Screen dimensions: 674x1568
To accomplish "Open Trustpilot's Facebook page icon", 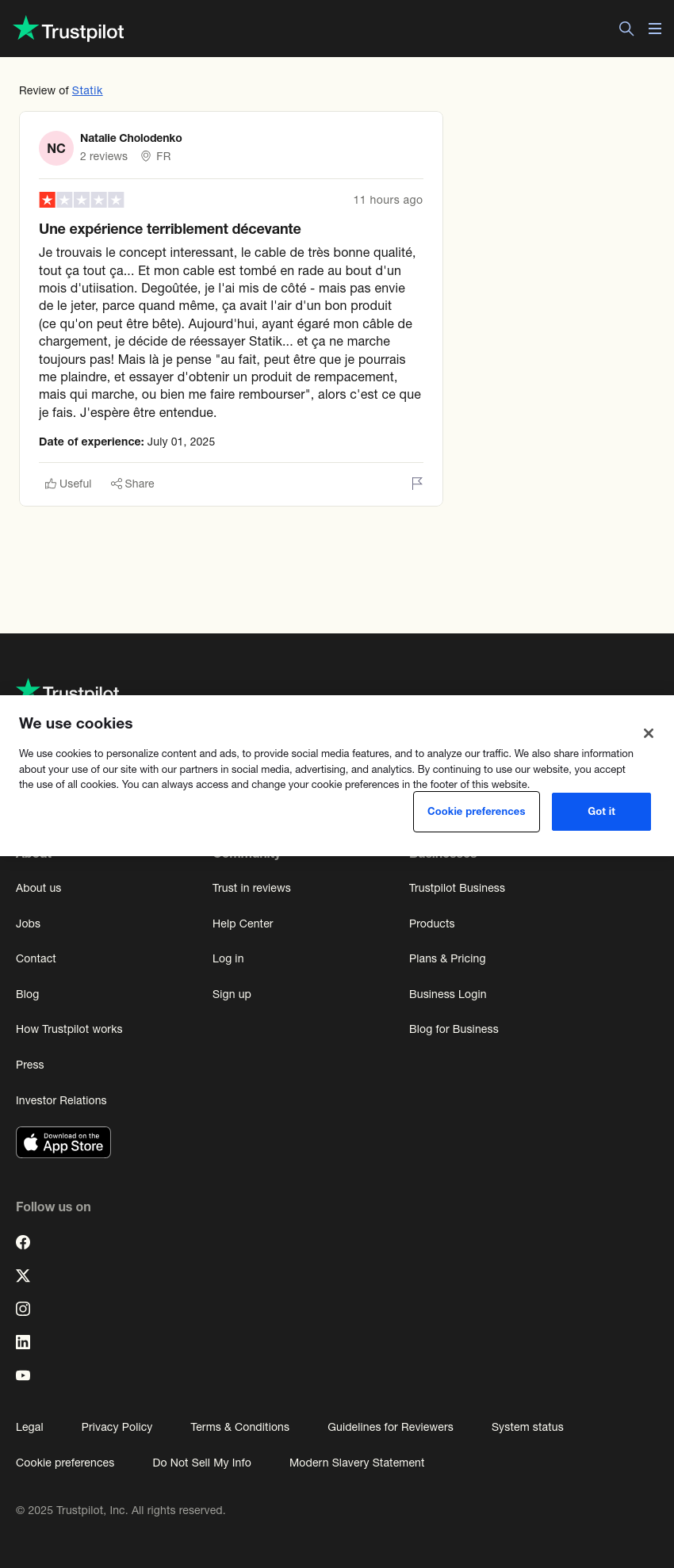I will click(23, 1242).
